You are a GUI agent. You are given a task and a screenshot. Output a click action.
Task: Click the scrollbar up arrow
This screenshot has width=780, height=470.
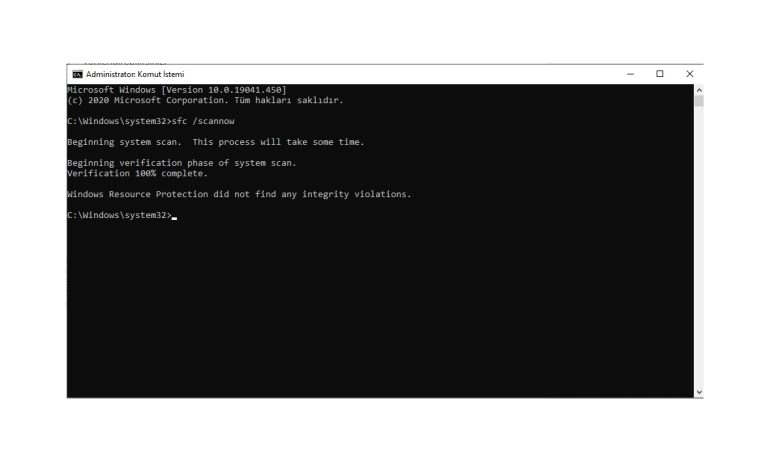point(699,90)
